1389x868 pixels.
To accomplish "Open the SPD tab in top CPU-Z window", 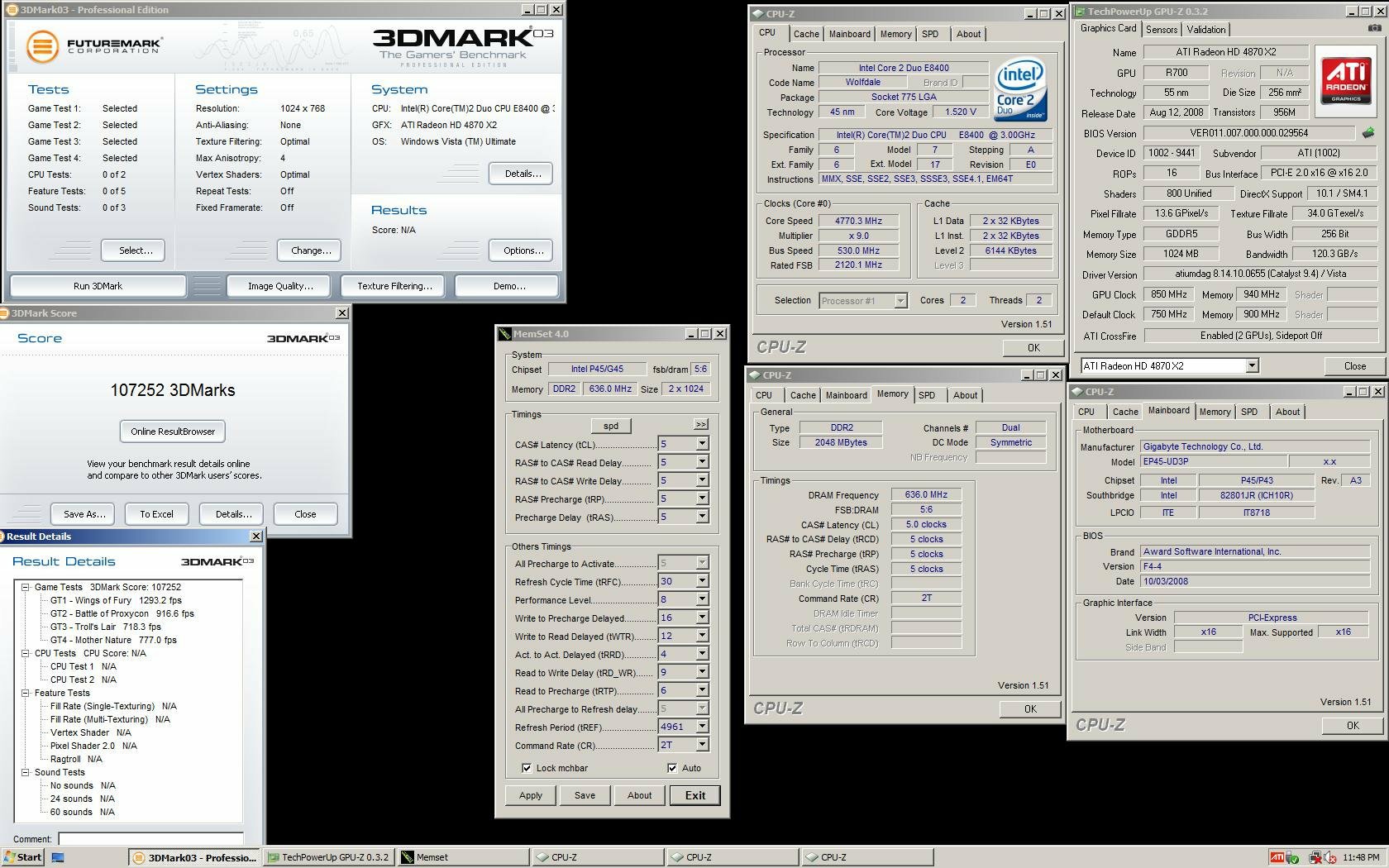I will coord(930,34).
